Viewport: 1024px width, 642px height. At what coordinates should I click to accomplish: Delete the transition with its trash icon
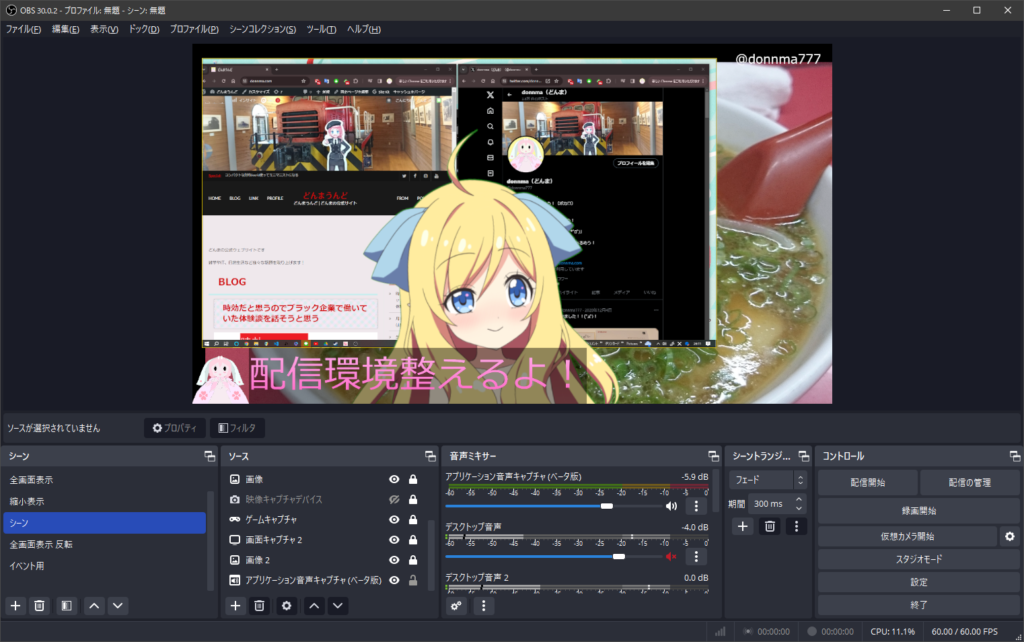tap(769, 526)
